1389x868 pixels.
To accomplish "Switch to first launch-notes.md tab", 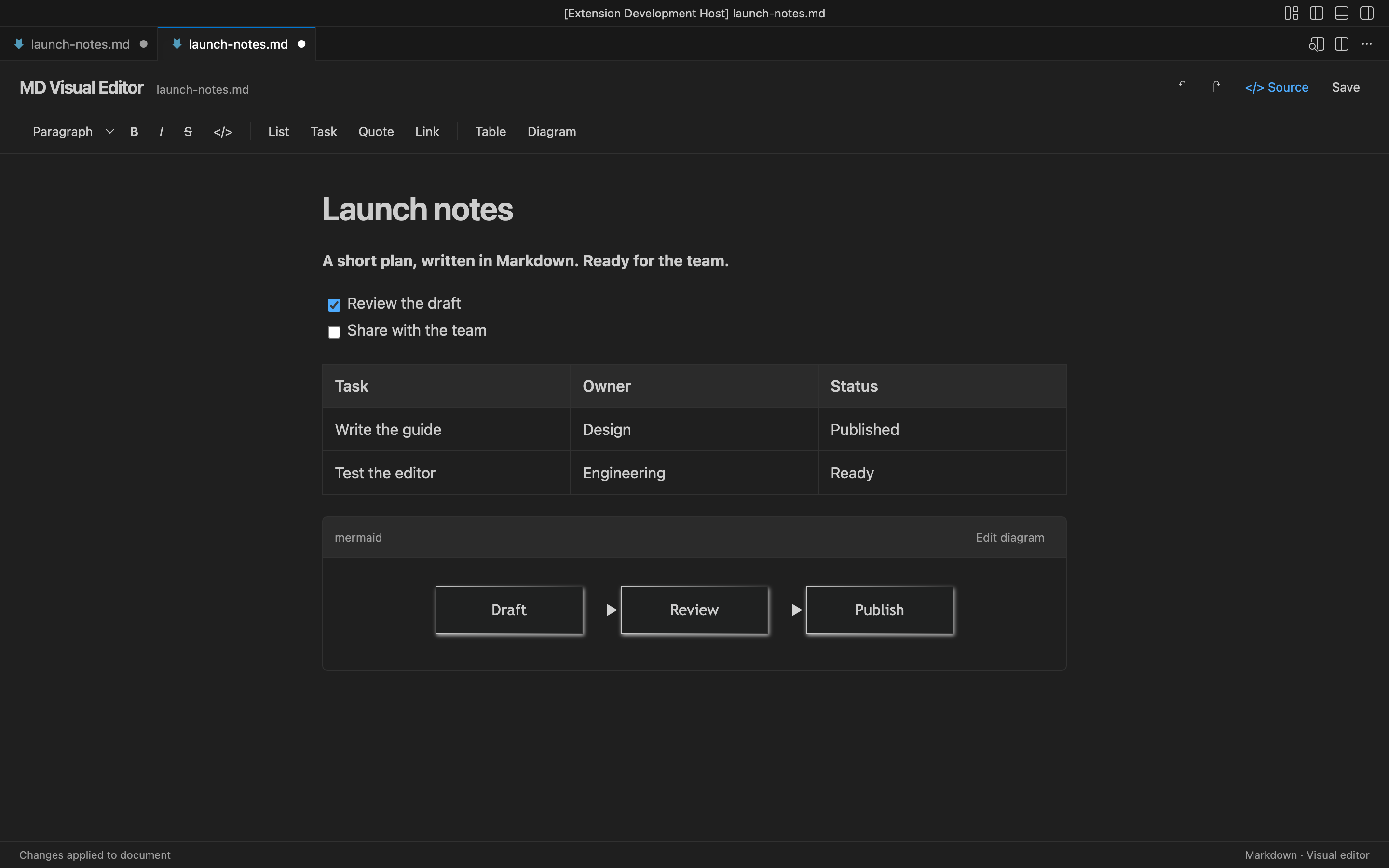I will click(80, 44).
